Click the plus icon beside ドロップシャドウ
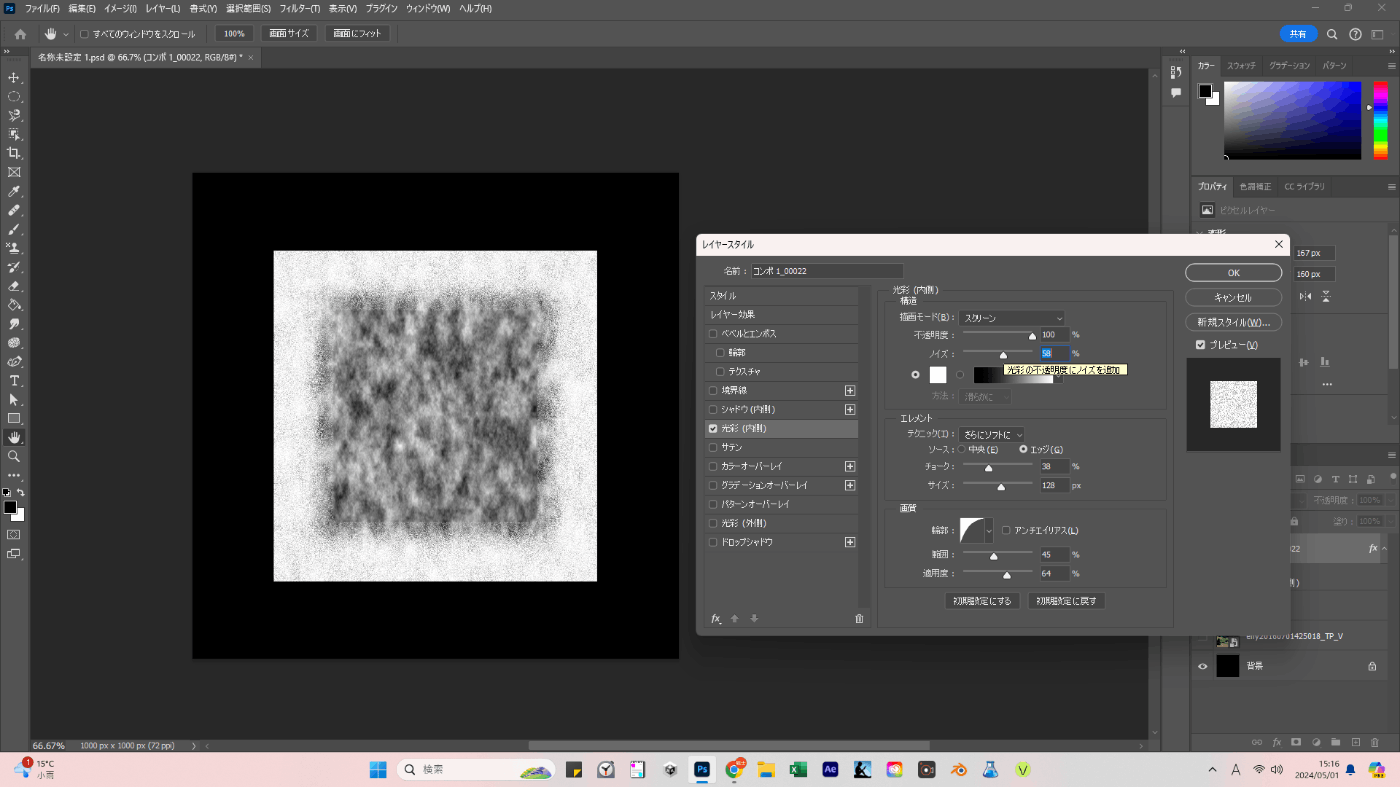Screen dimensions: 1400x787 (850, 542)
